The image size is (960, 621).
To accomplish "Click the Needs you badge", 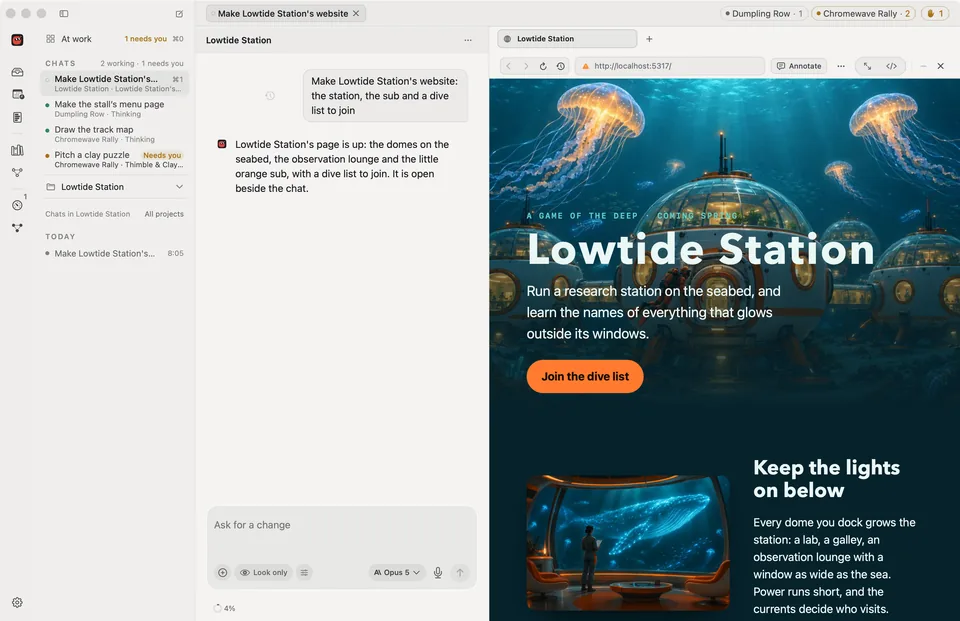I will tap(162, 156).
